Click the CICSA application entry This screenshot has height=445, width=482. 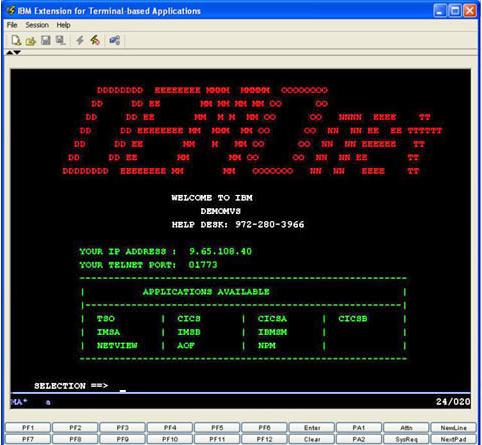click(x=272, y=319)
